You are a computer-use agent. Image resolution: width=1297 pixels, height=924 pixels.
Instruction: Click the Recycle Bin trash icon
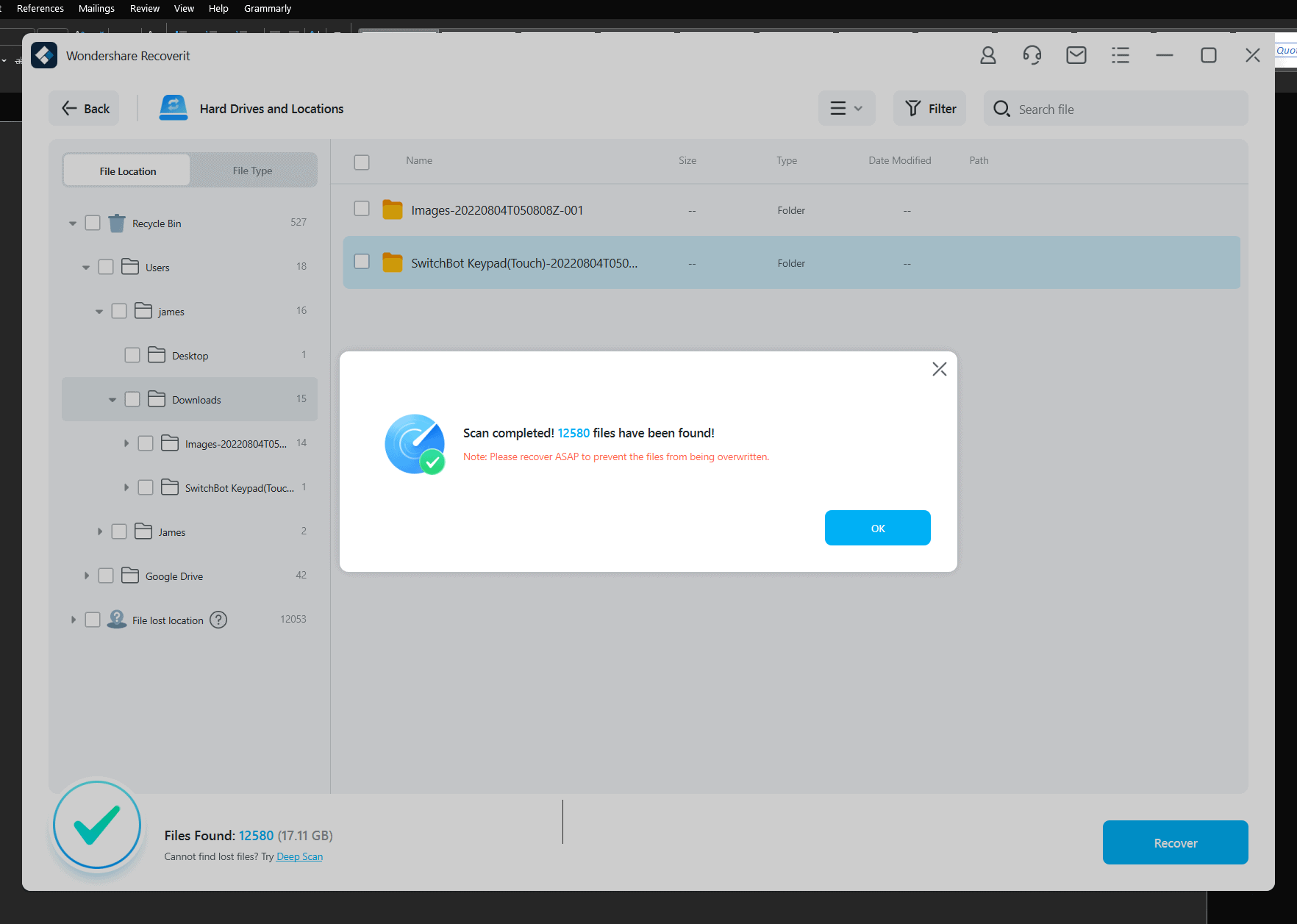117,223
